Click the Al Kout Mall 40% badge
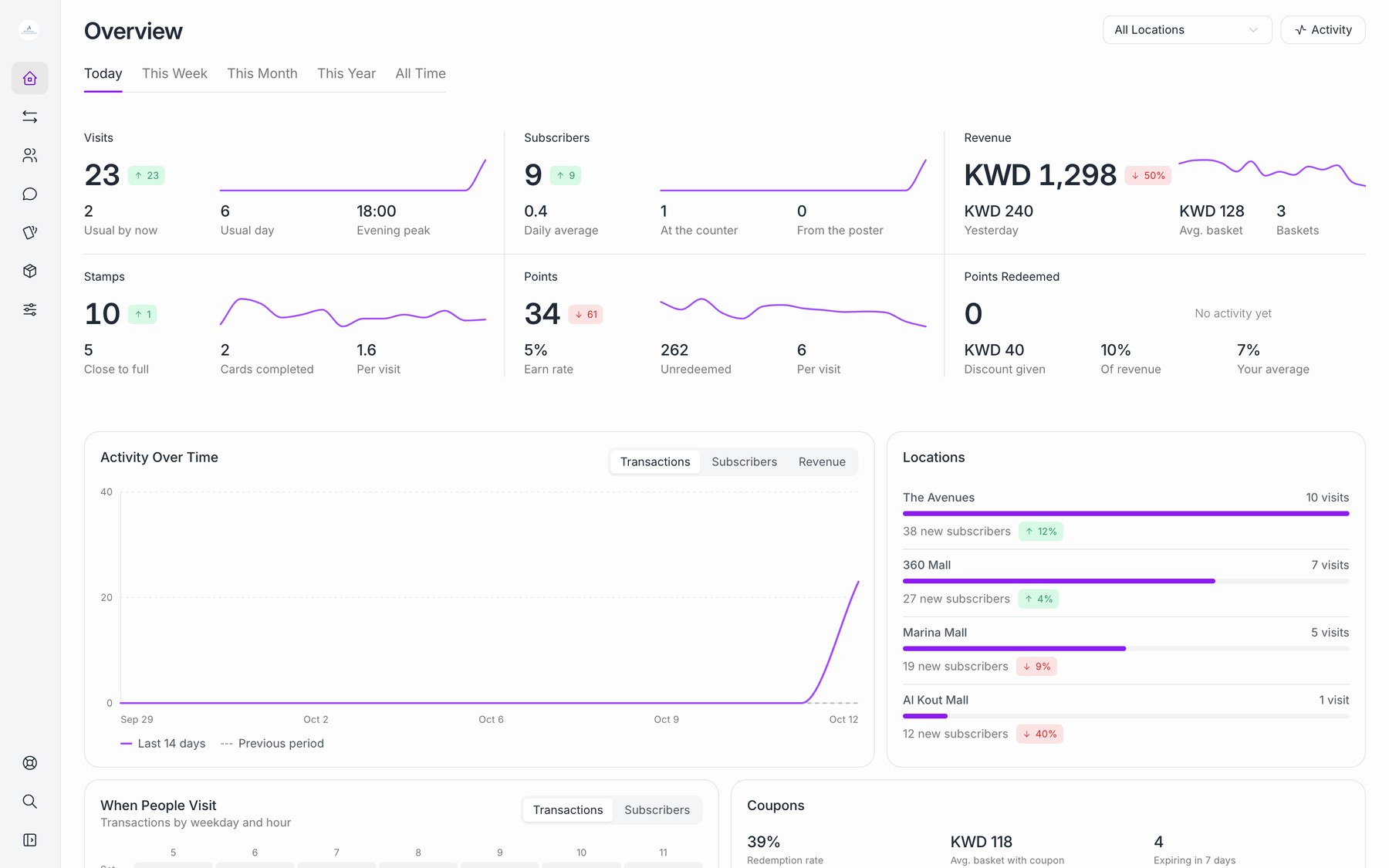Viewport: 1389px width, 868px height. 1039,735
